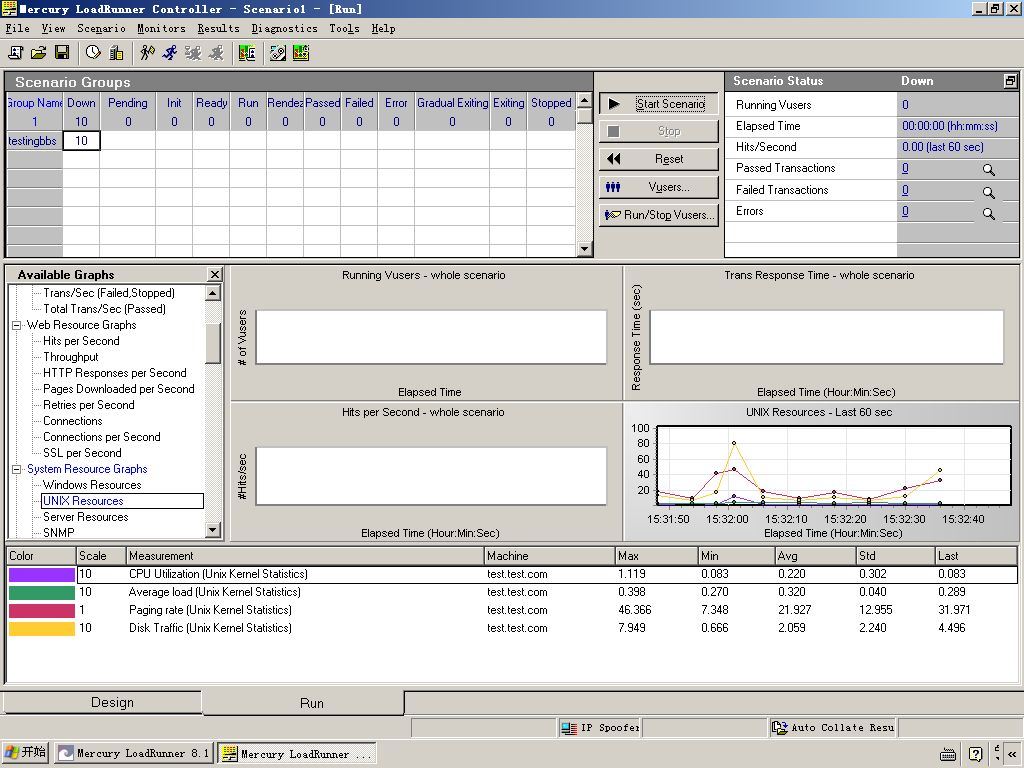Close the Available Graphs panel
This screenshot has width=1024, height=768.
point(215,274)
